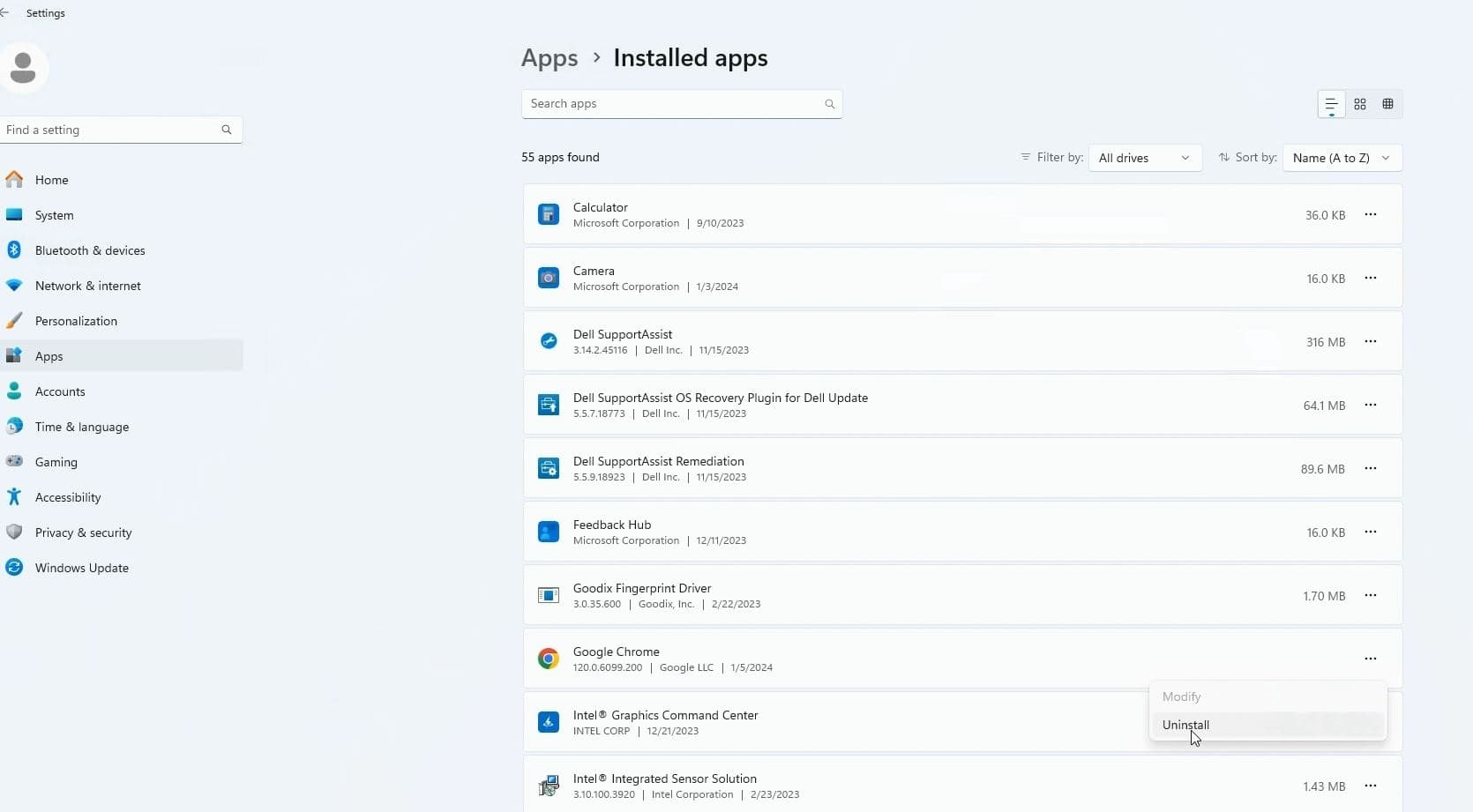Screen dimensions: 1473x812
Task: Click the Goodix Fingerprint Driver icon
Action: pos(549,595)
